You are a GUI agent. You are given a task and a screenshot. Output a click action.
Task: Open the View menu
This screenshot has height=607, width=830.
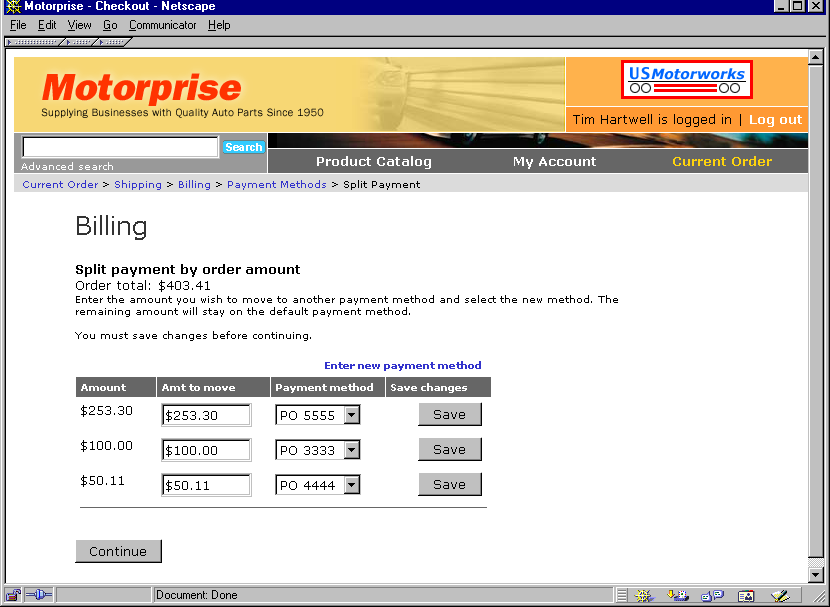[x=79, y=25]
